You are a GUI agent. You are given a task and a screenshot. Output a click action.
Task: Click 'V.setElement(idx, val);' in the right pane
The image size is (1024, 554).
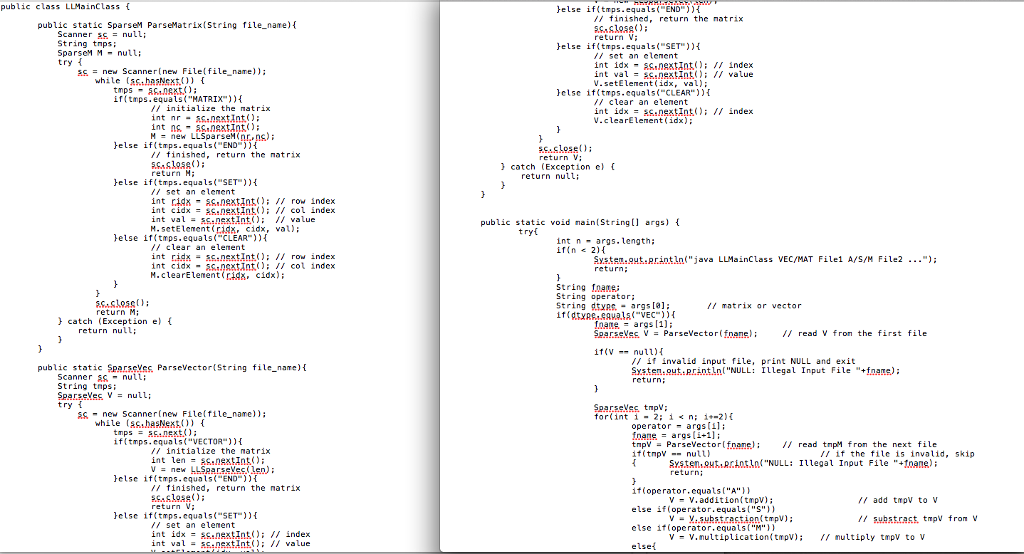(650, 84)
